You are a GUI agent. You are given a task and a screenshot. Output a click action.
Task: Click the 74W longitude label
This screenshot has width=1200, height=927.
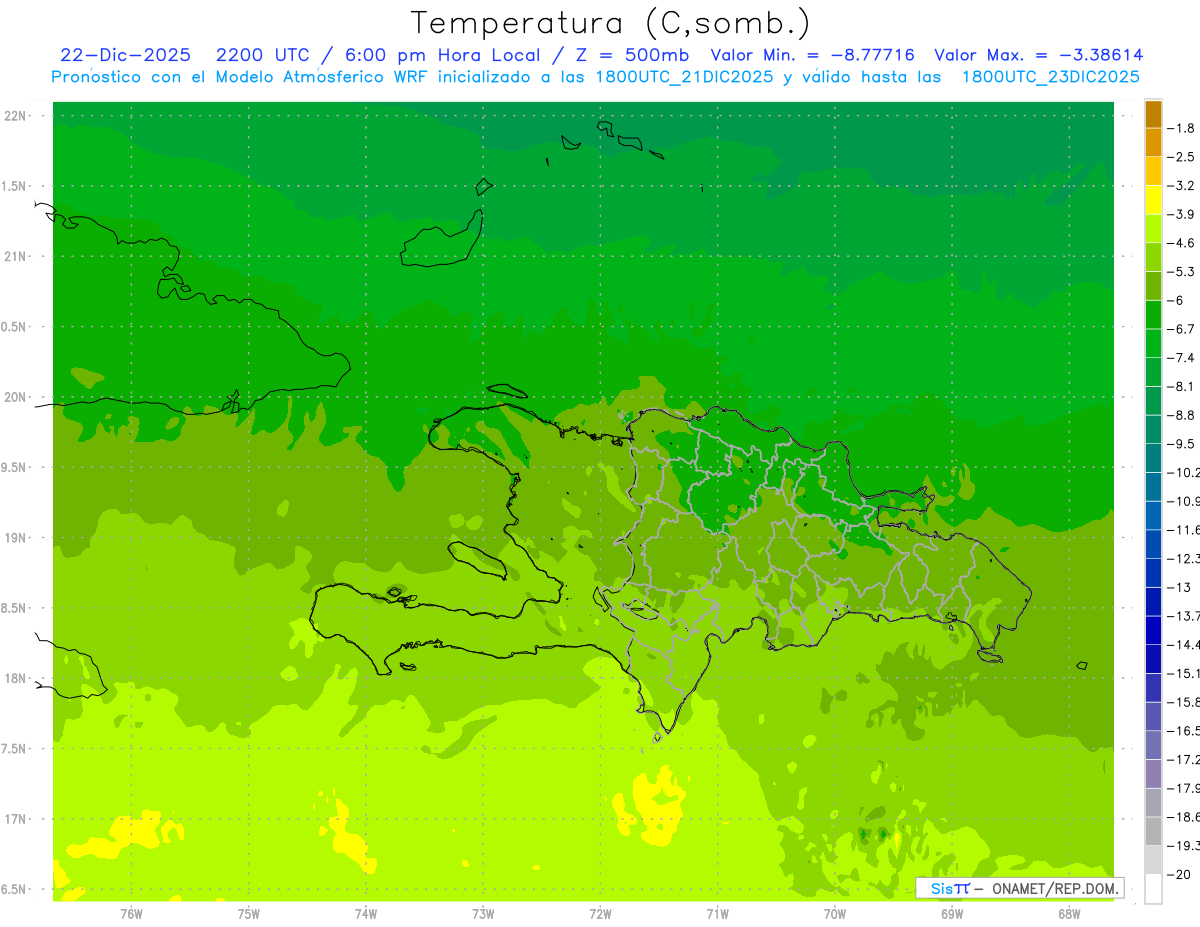click(x=366, y=913)
